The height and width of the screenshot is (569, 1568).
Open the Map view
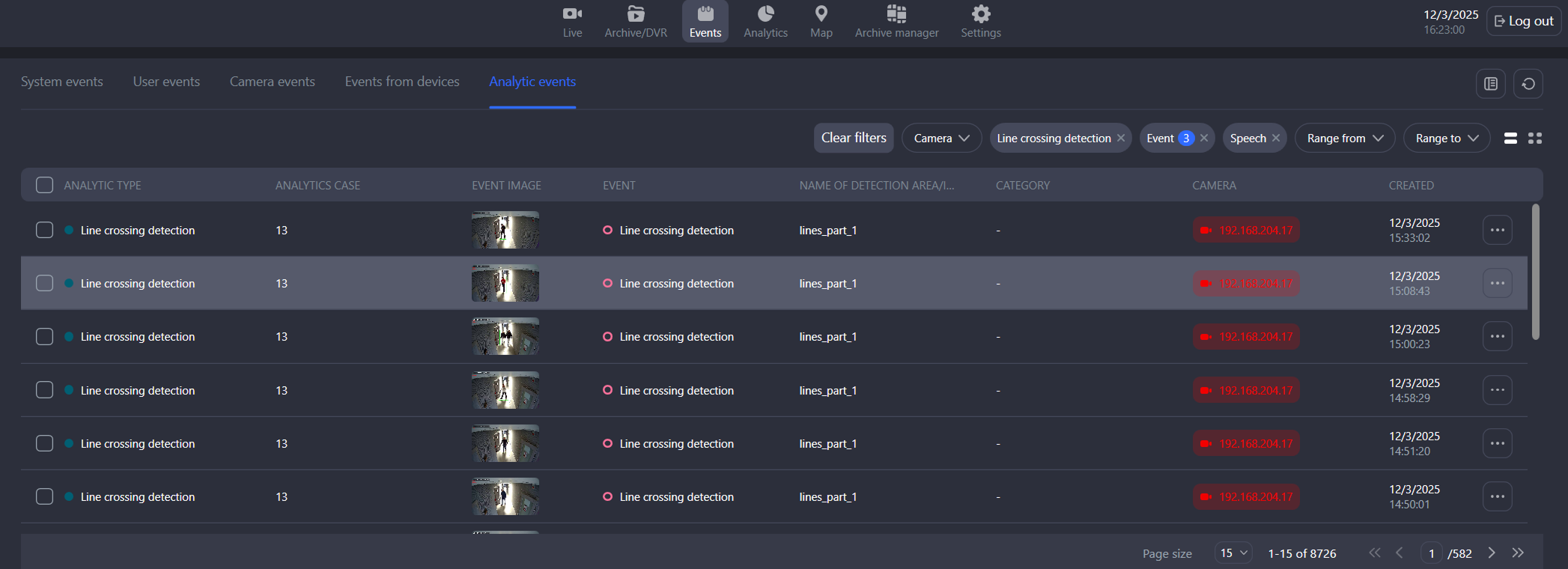coord(821,22)
